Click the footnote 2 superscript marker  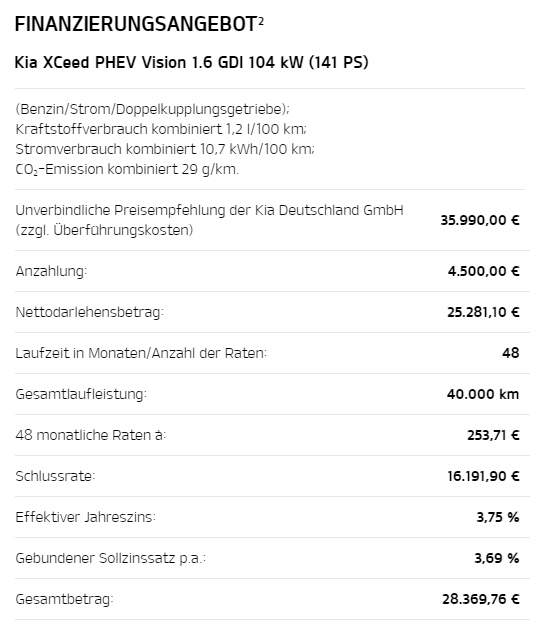[261, 20]
